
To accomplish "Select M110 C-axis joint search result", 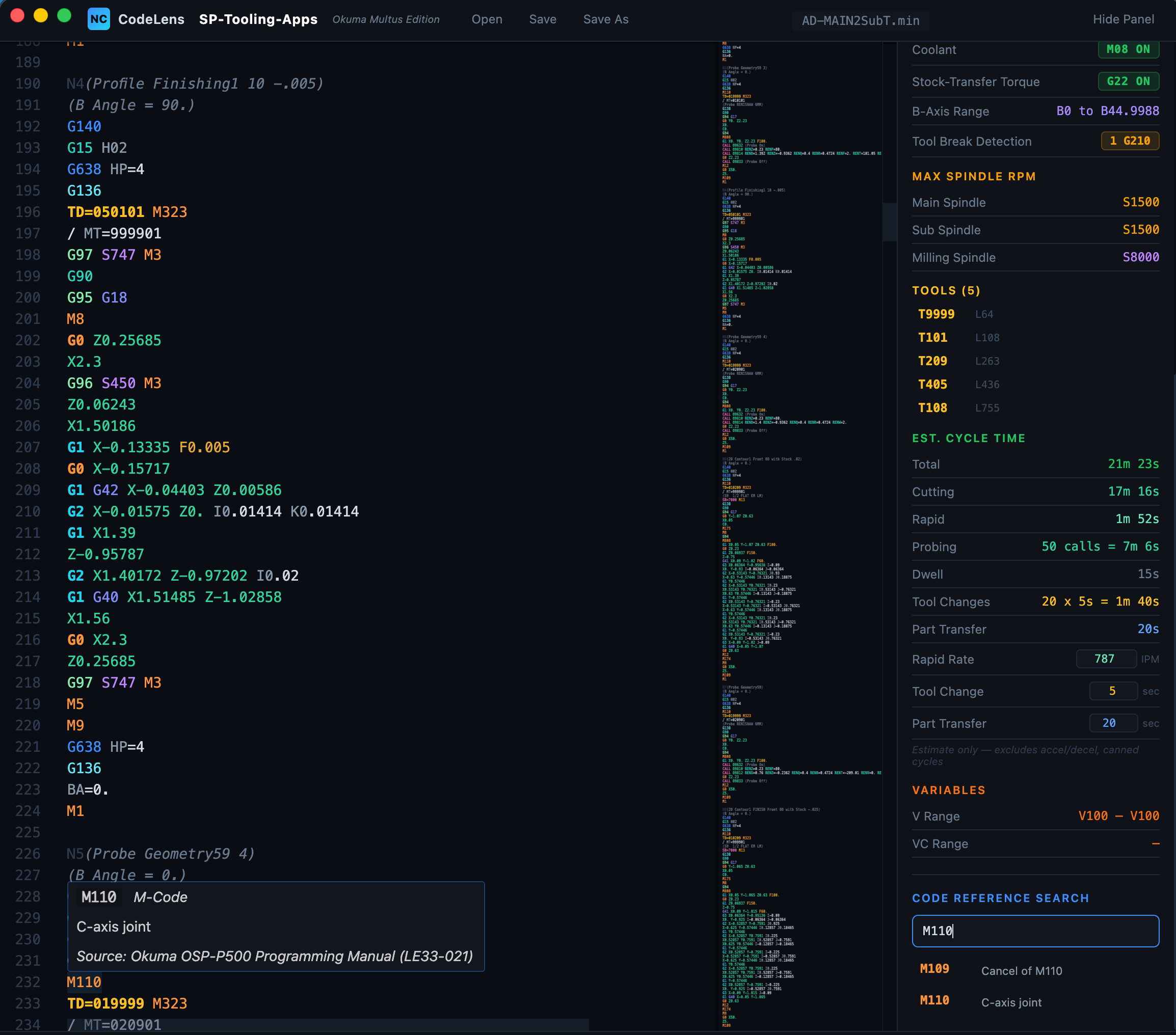I will pos(1035,1002).
